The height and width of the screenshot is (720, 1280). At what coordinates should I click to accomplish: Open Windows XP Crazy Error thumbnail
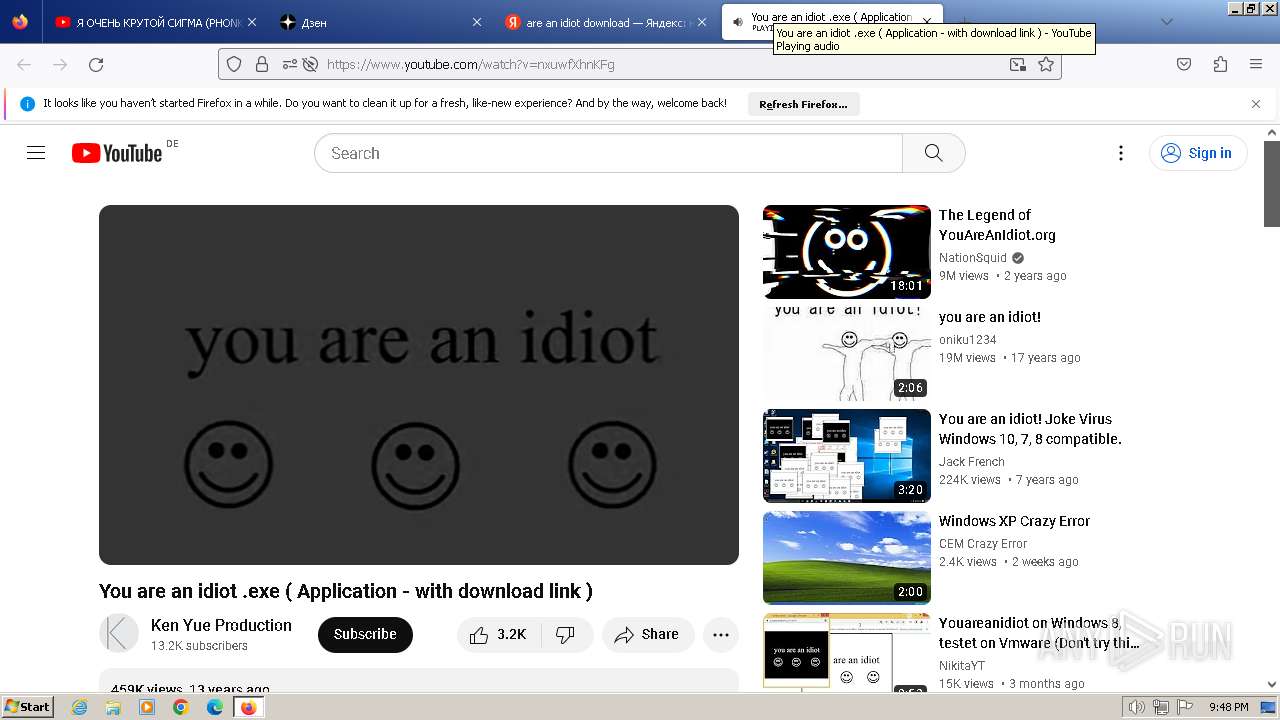(847, 558)
